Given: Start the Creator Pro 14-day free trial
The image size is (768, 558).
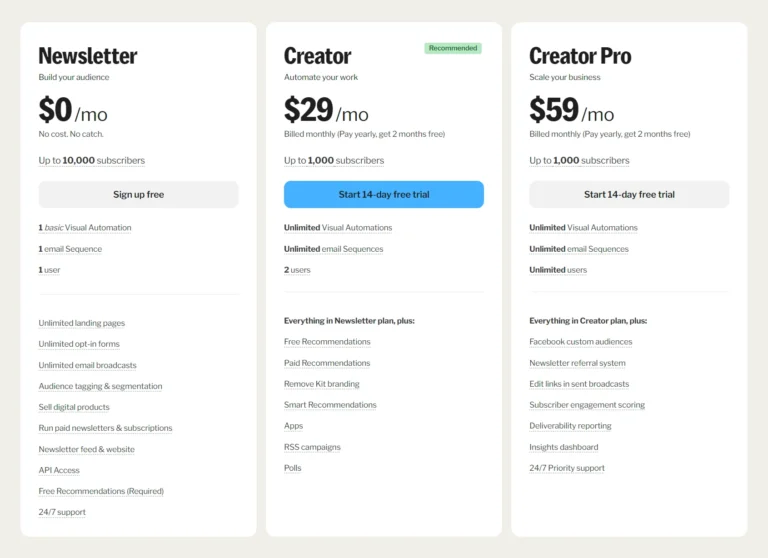Looking at the screenshot, I should (629, 194).
